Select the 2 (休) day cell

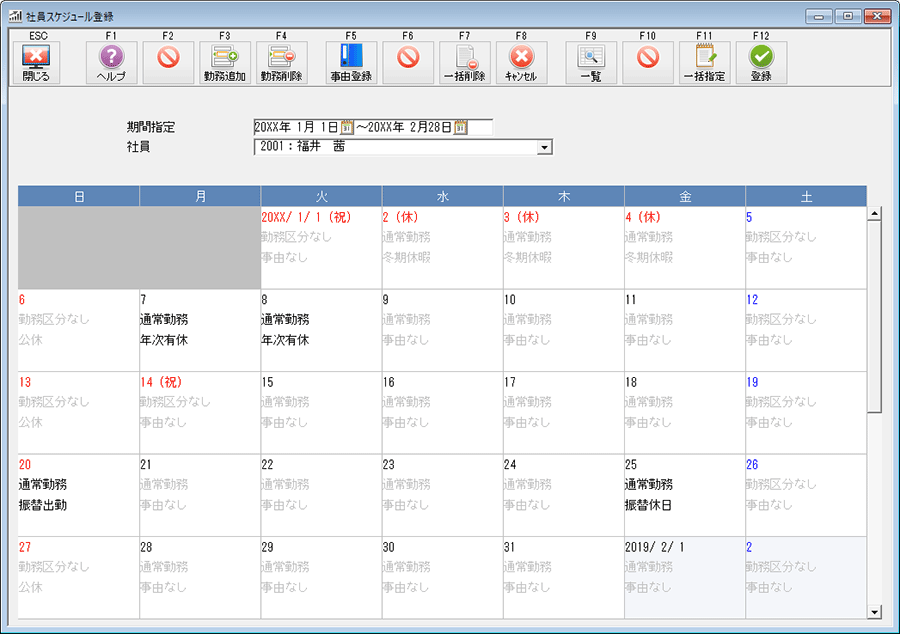443,248
